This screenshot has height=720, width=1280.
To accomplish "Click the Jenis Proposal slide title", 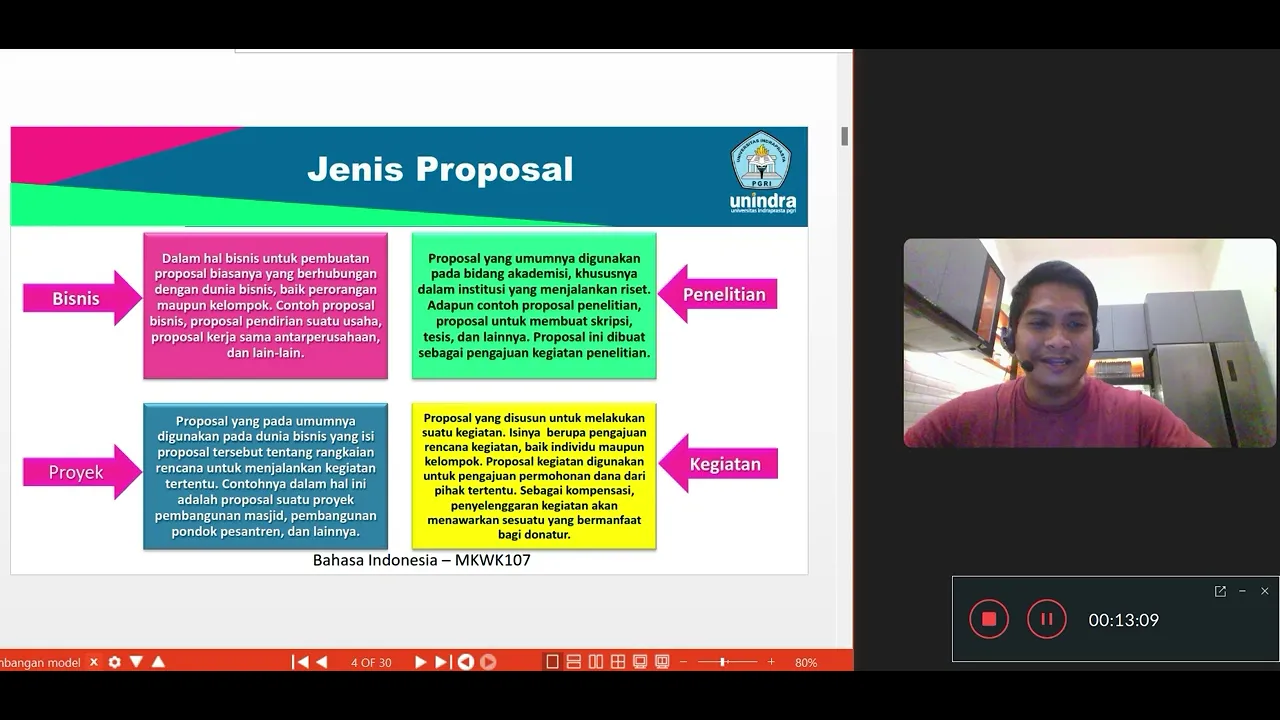I will (x=440, y=169).
